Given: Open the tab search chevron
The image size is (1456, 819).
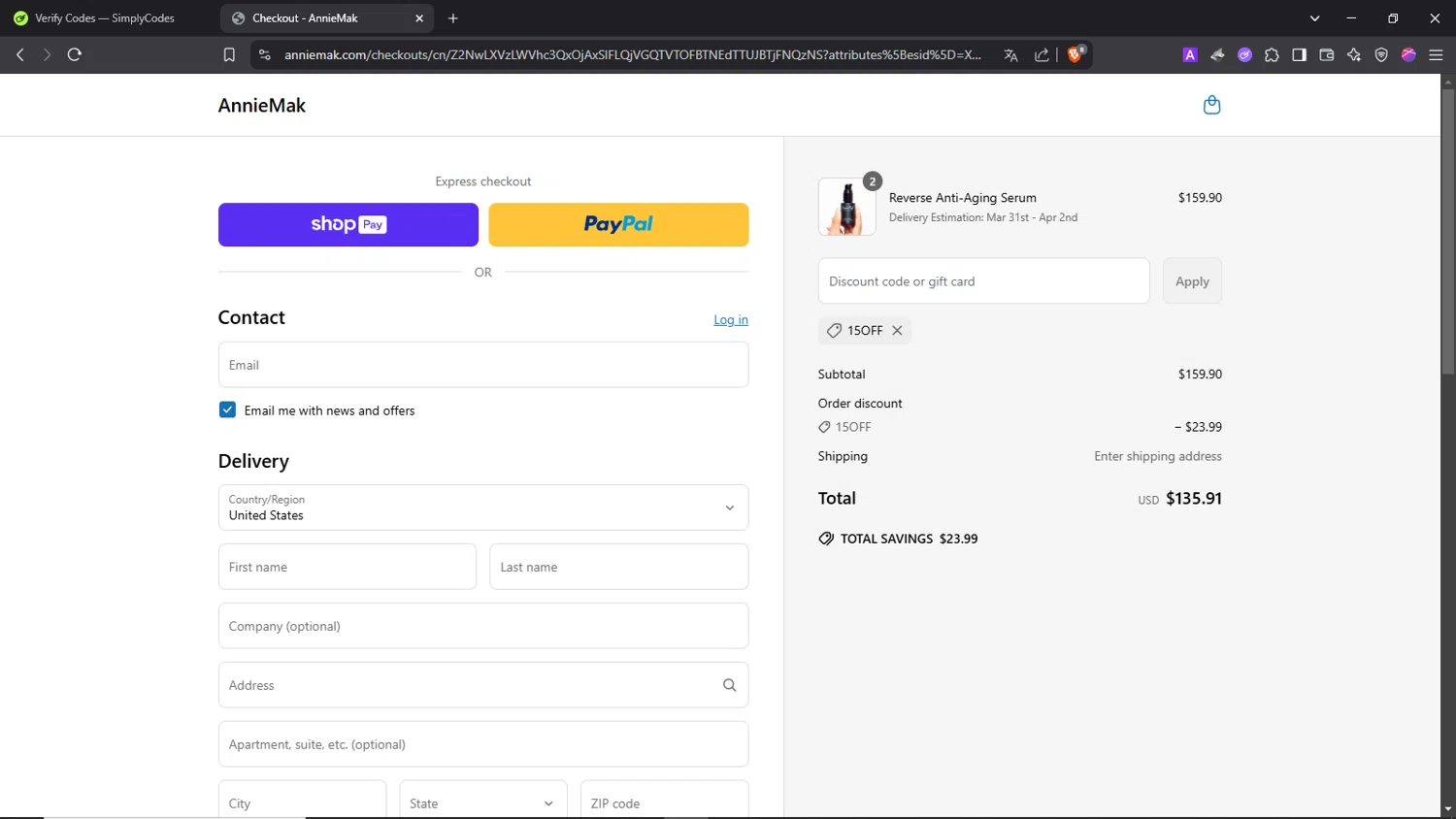Looking at the screenshot, I should [1314, 18].
